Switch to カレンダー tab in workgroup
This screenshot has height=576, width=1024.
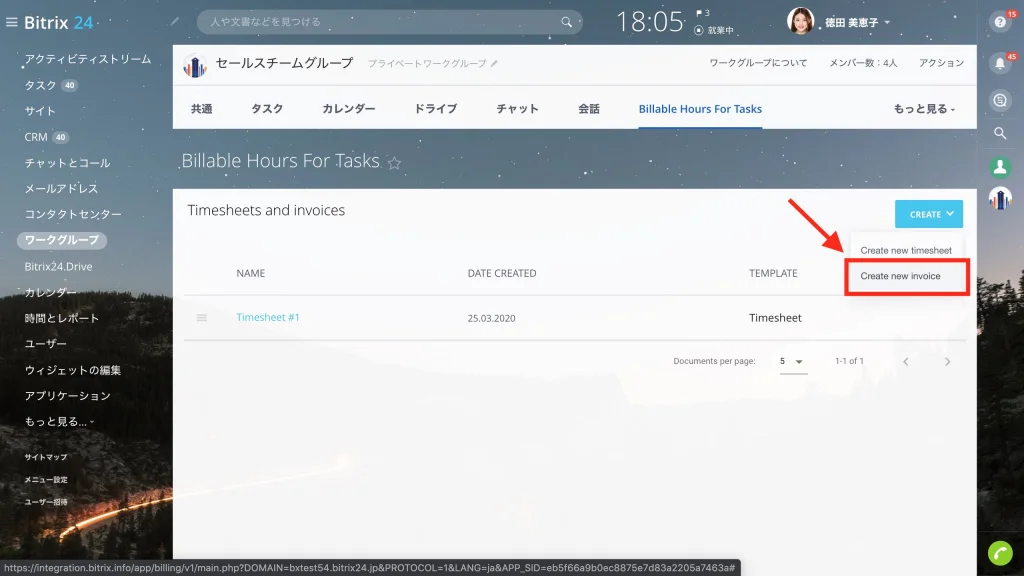(x=349, y=109)
